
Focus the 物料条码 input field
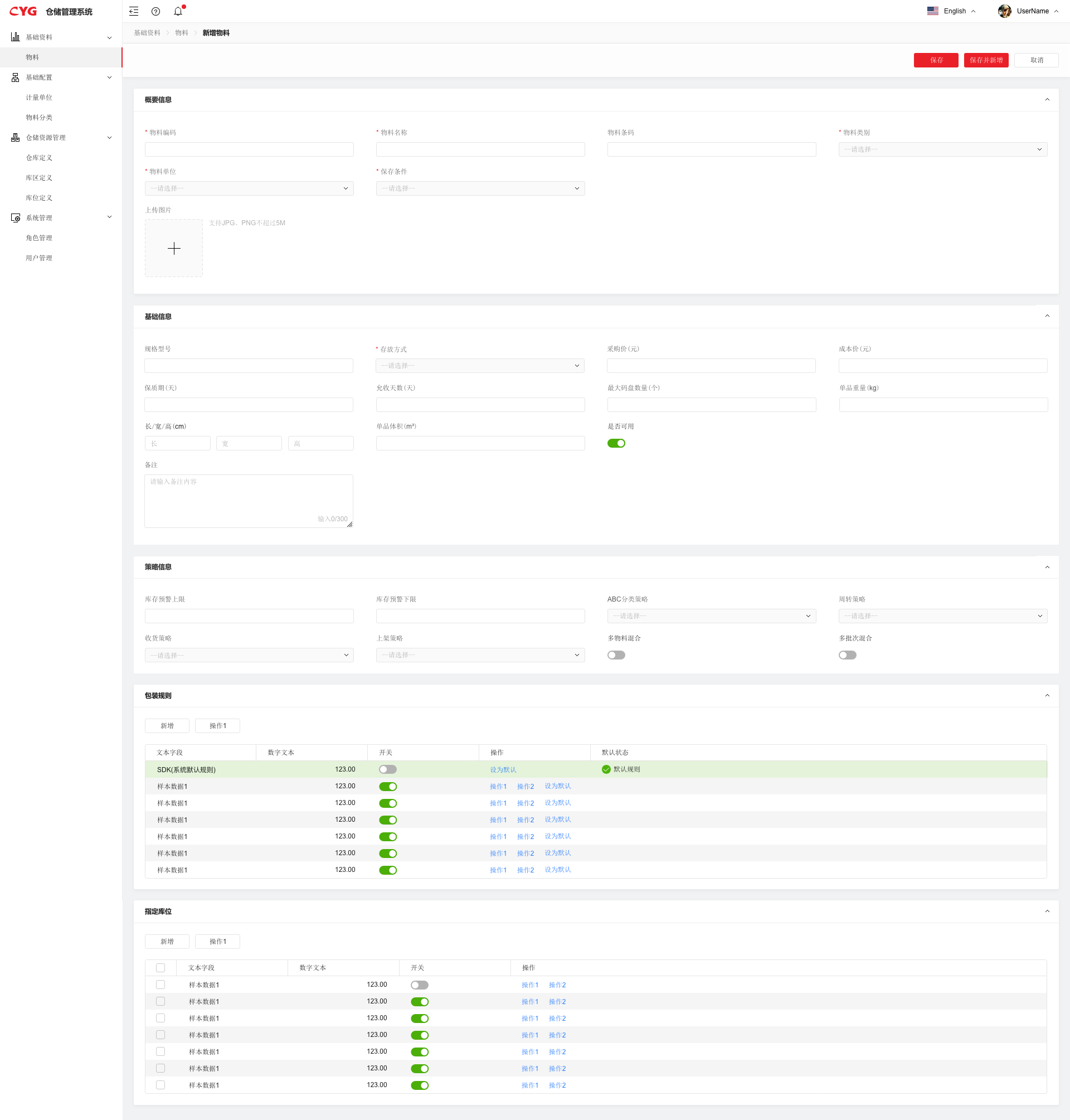click(x=711, y=149)
